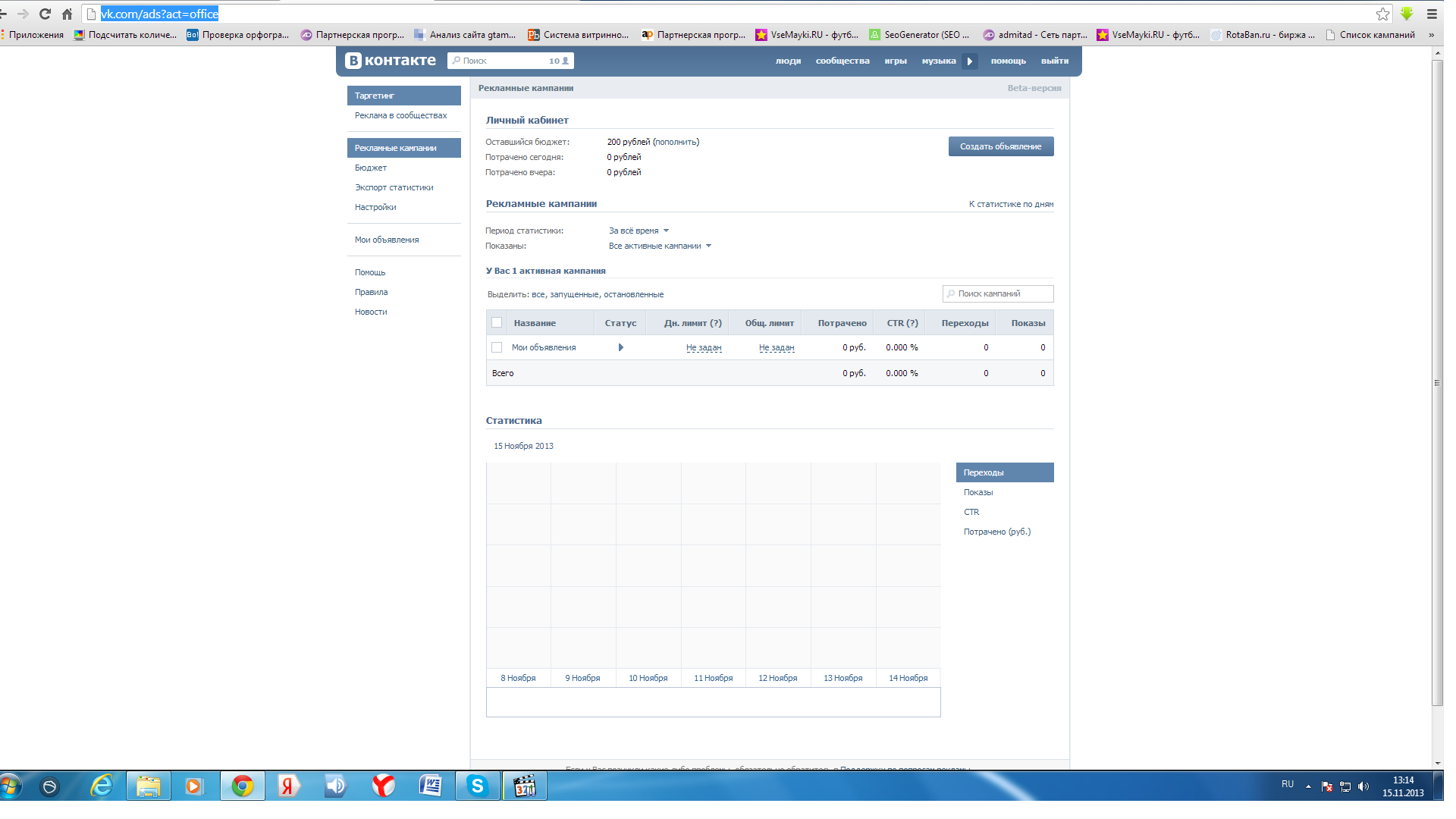Open the За всё время period dropdown
Screen dimensions: 1456x819
639,231
